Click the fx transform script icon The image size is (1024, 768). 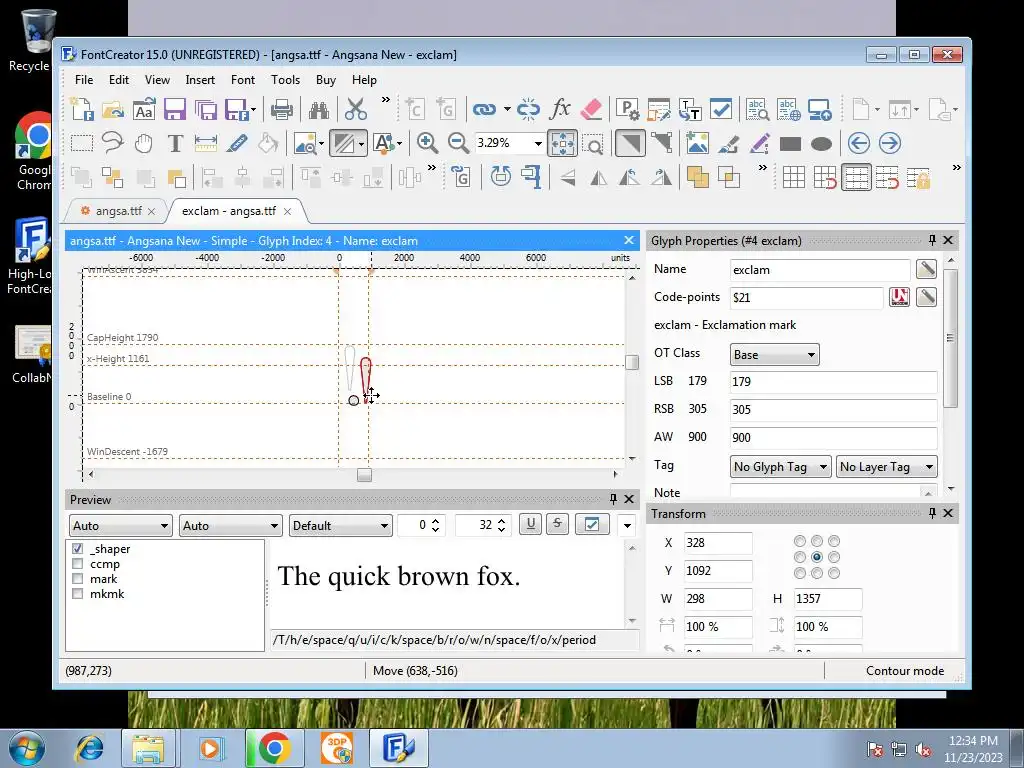coord(560,109)
